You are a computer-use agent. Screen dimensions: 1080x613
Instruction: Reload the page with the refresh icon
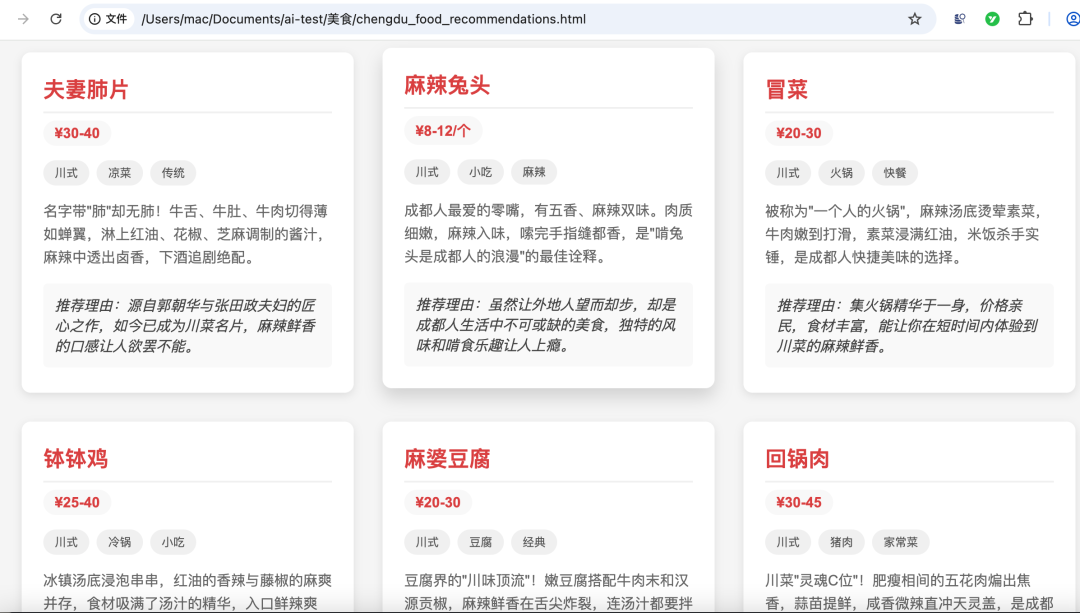56,19
